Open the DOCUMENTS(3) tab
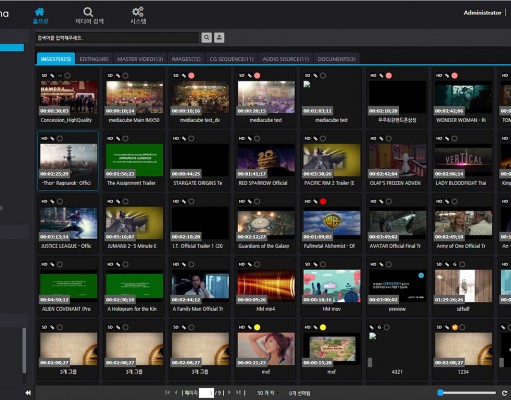The width and height of the screenshot is (511, 400). 336,59
